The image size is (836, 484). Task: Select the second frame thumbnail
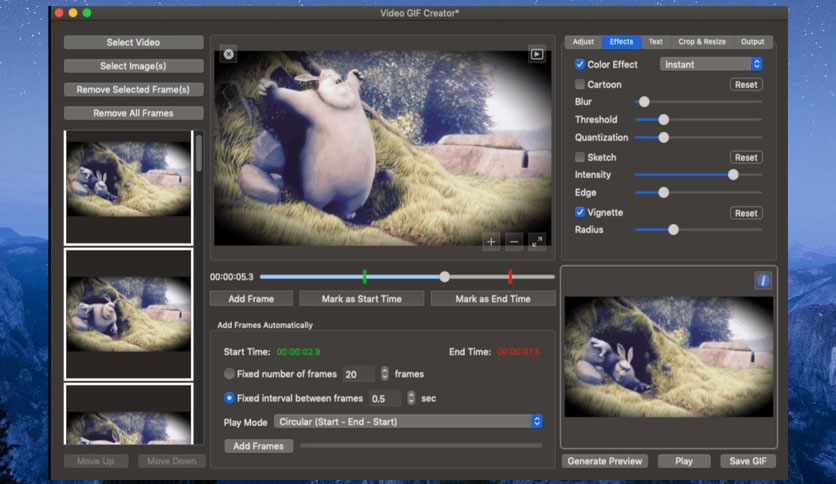[128, 314]
